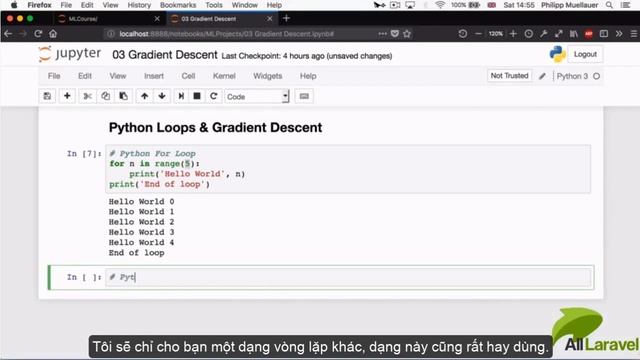Image resolution: width=640 pixels, height=360 pixels.
Task: Open the Jupyter Help menu
Action: pyautogui.click(x=308, y=76)
